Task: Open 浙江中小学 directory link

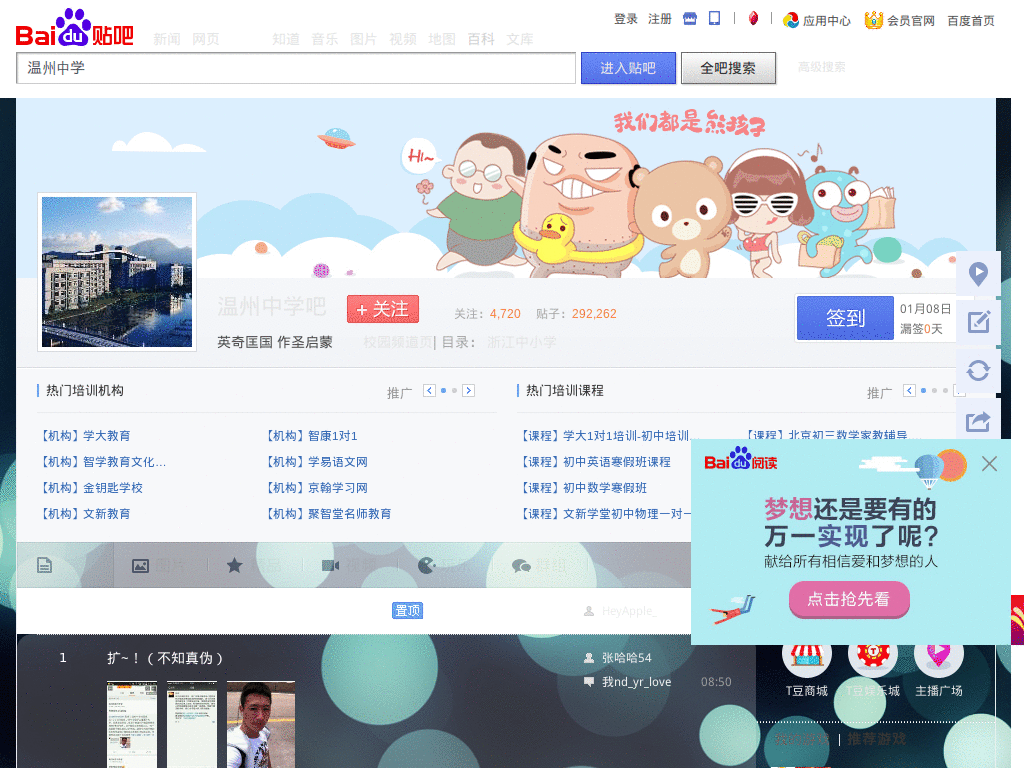Action: coord(521,342)
